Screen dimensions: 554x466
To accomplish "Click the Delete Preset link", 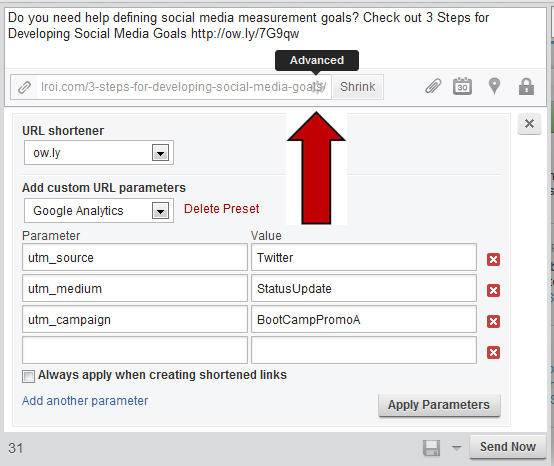I will 222,209.
